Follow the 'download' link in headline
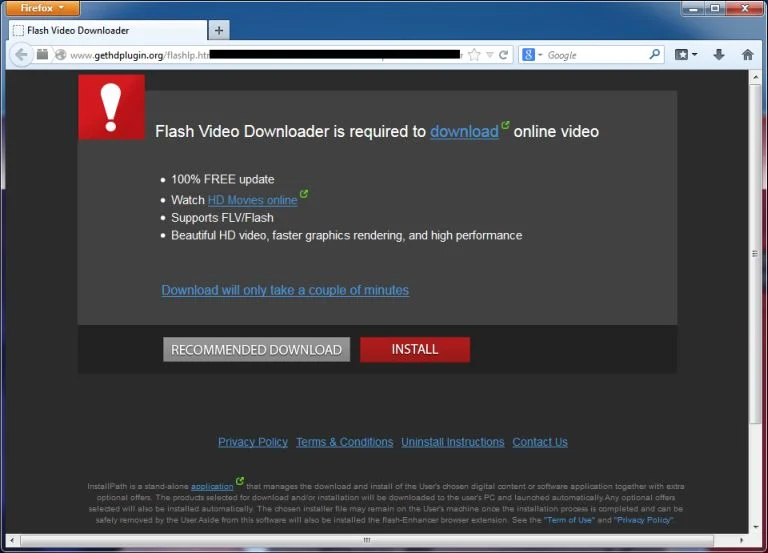The image size is (768, 553). [x=464, y=131]
